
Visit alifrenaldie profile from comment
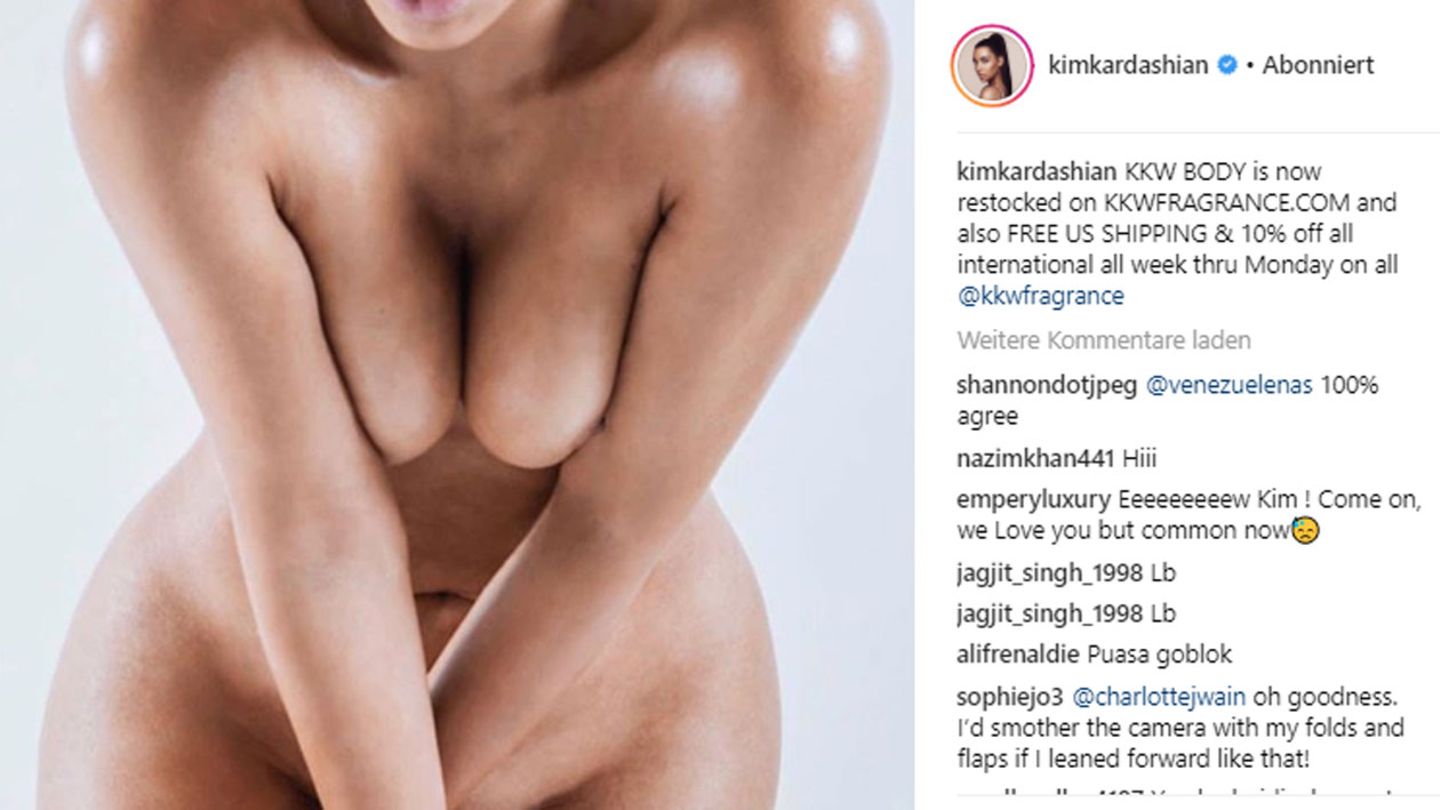point(1018,655)
